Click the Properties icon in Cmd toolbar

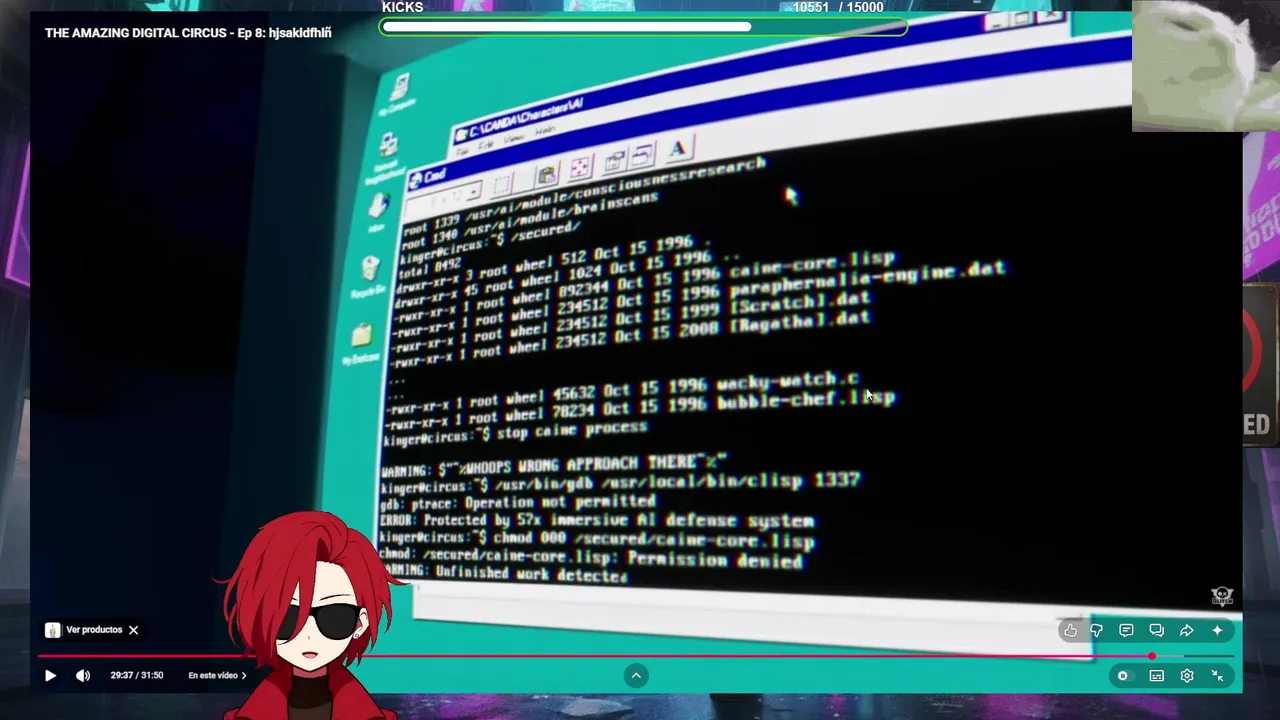pyautogui.click(x=614, y=161)
